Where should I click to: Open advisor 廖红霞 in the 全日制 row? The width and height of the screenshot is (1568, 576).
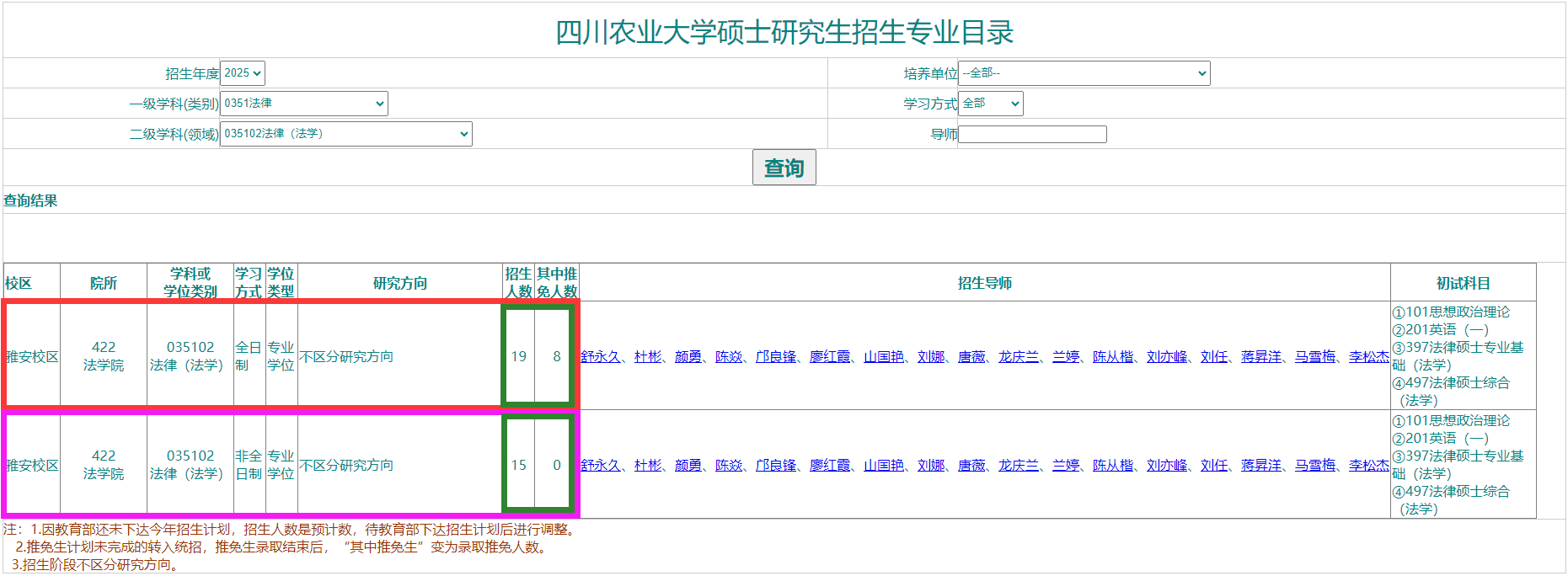pos(830,357)
